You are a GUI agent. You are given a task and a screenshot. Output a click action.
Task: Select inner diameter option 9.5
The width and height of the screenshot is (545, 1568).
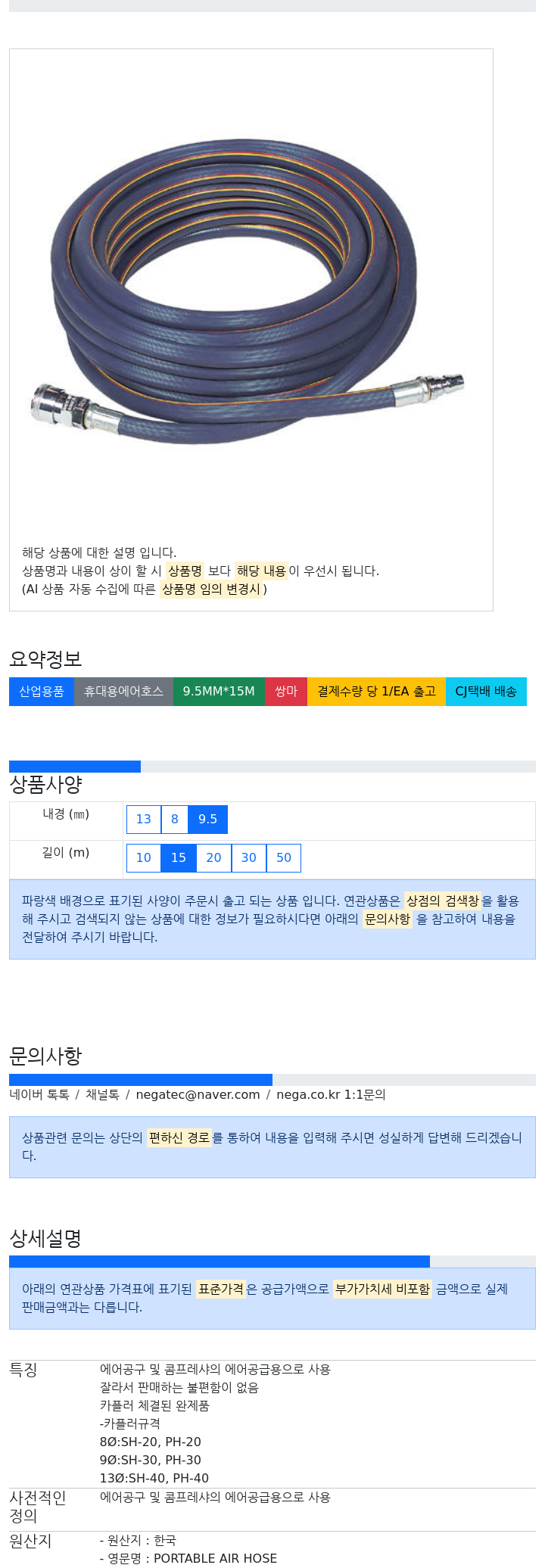tap(207, 819)
